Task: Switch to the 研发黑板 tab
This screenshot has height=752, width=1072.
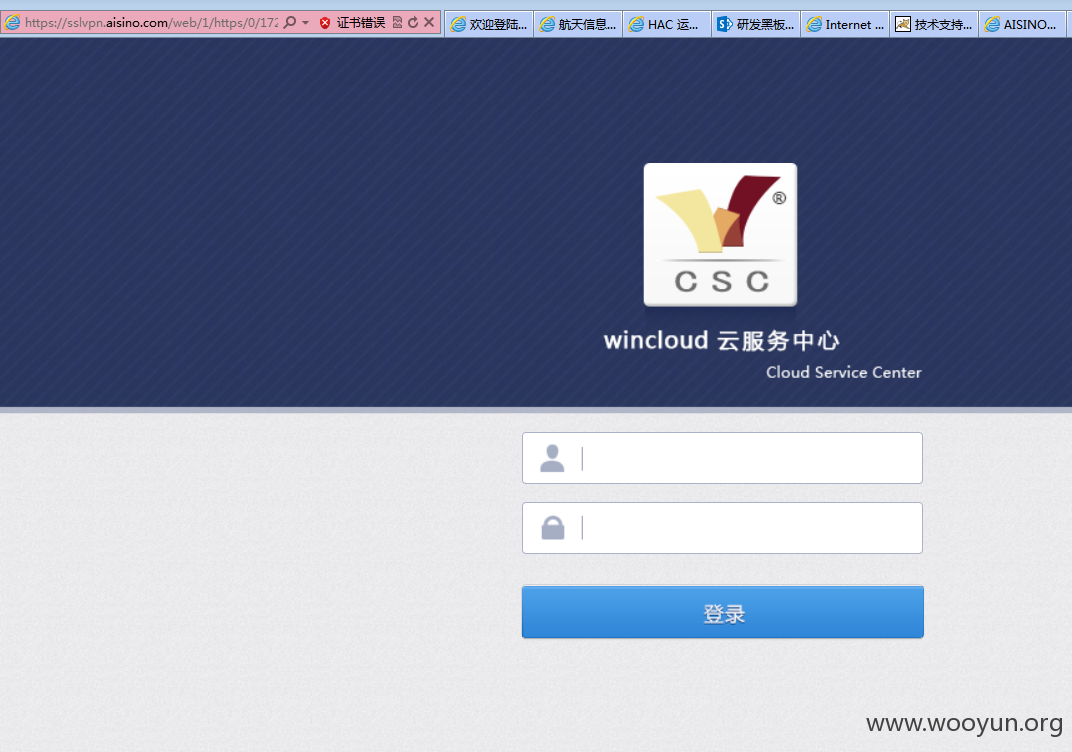Action: (x=755, y=25)
